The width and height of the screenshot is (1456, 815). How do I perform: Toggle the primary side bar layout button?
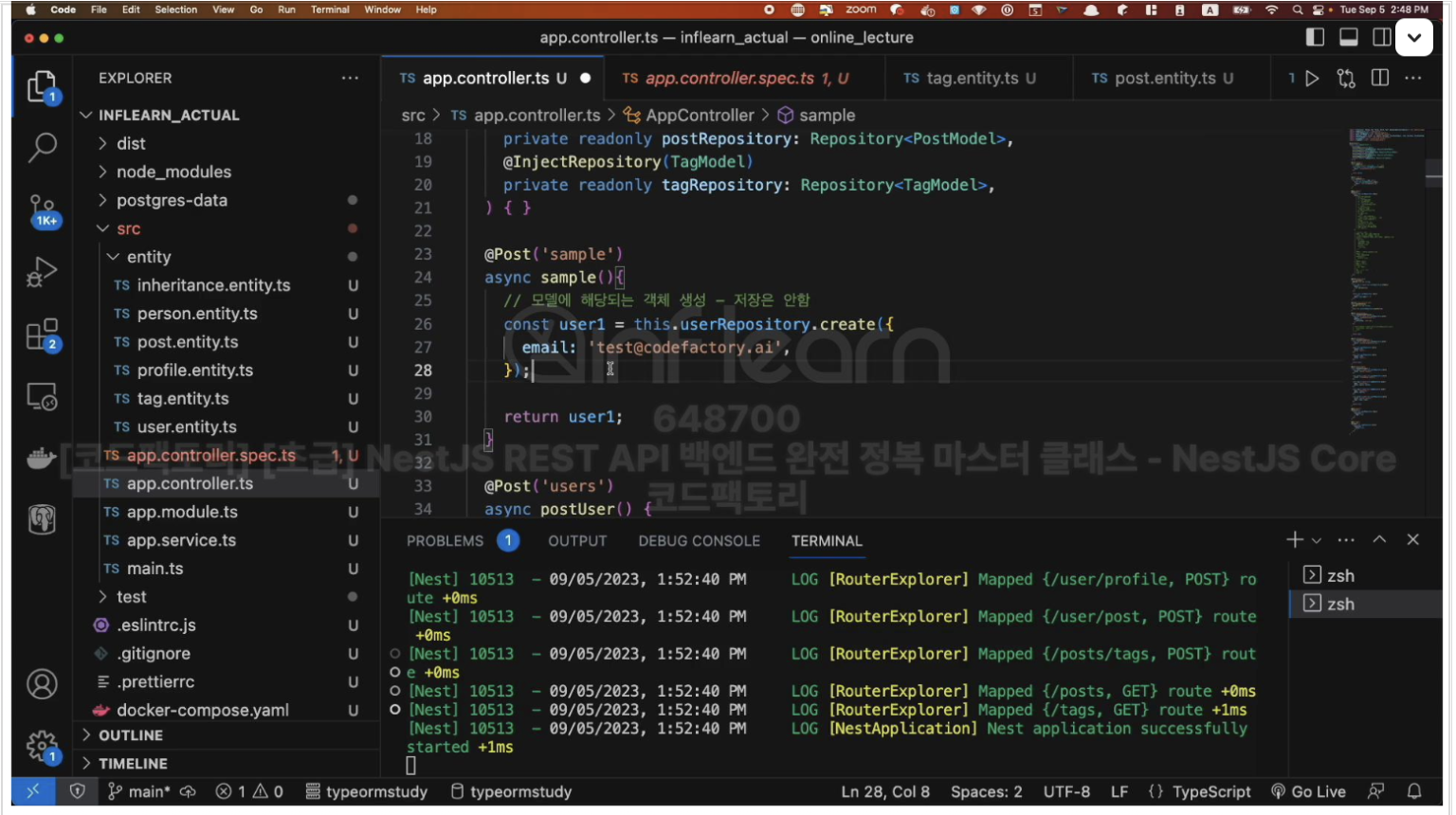pyautogui.click(x=1315, y=38)
